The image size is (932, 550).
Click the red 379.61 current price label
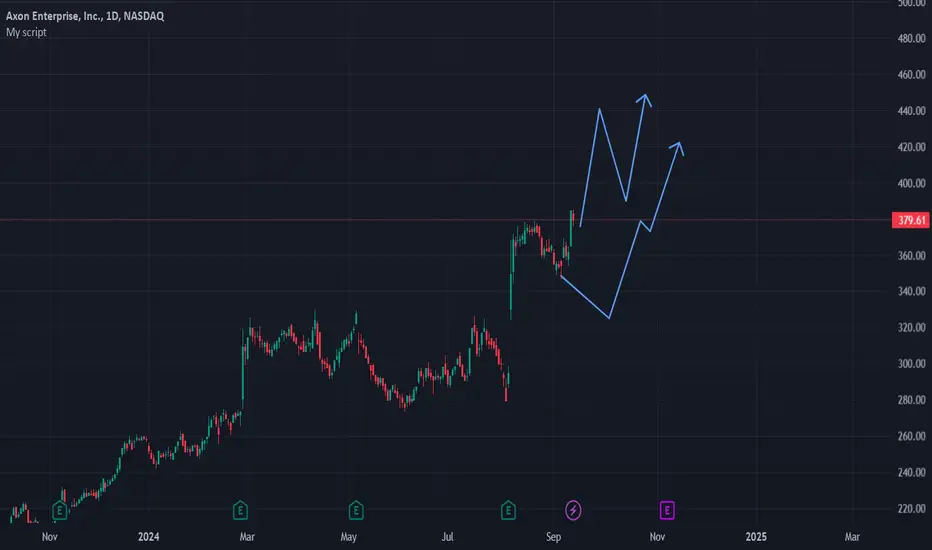[911, 221]
